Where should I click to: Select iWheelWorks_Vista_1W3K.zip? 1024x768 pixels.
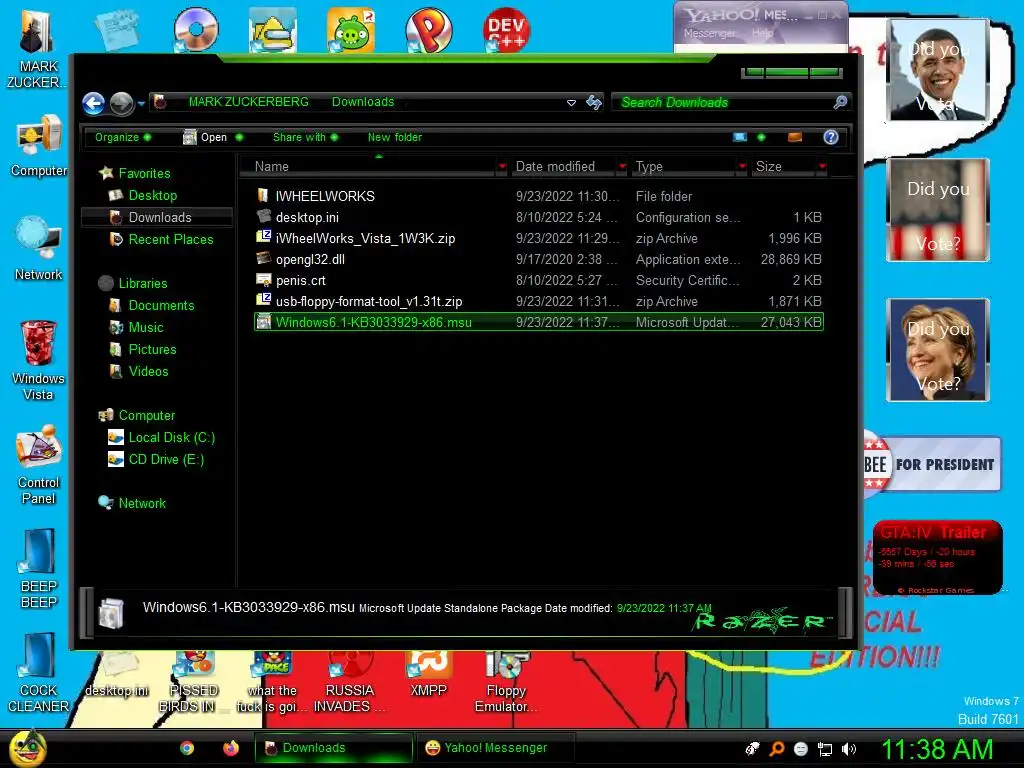(x=539, y=238)
